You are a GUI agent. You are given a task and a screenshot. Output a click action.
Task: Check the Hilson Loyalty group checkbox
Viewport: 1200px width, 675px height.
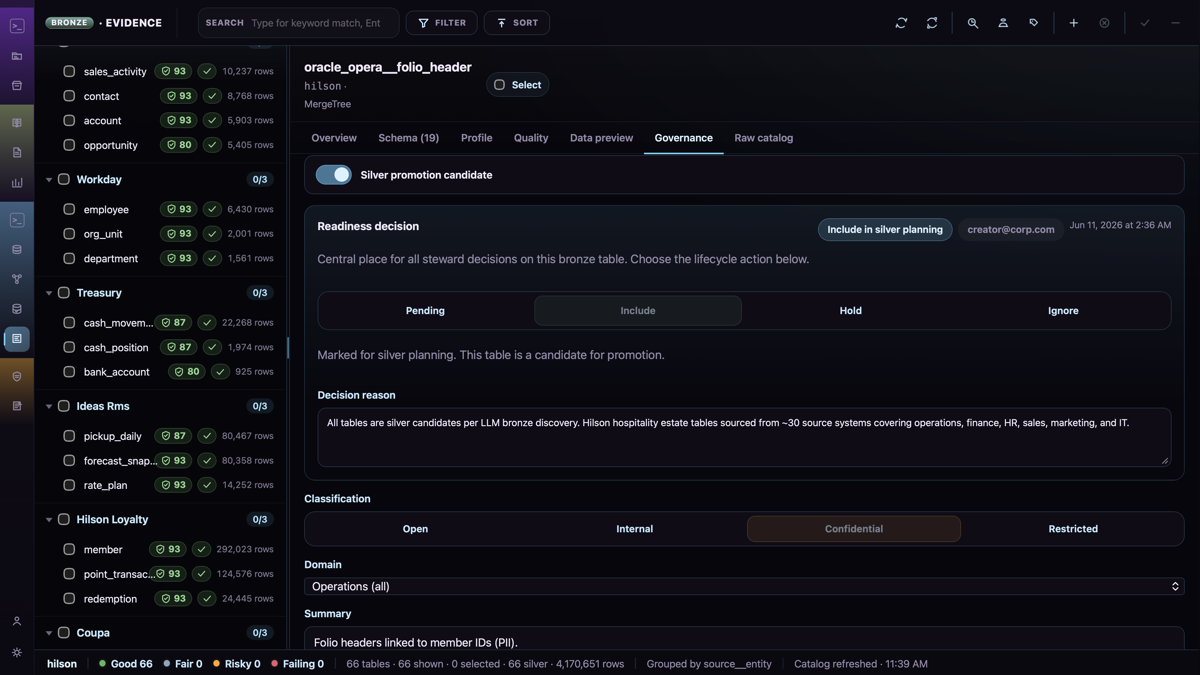click(64, 519)
